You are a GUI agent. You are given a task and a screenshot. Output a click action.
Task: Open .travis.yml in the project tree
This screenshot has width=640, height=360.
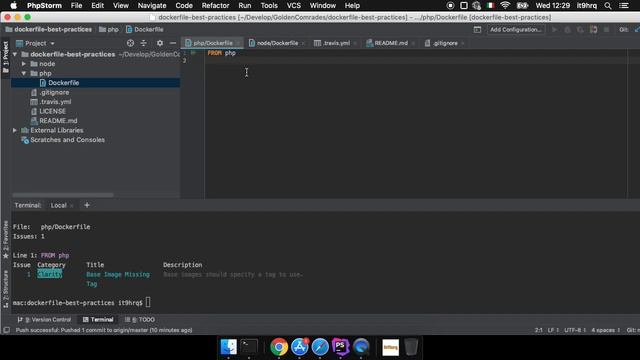55,102
